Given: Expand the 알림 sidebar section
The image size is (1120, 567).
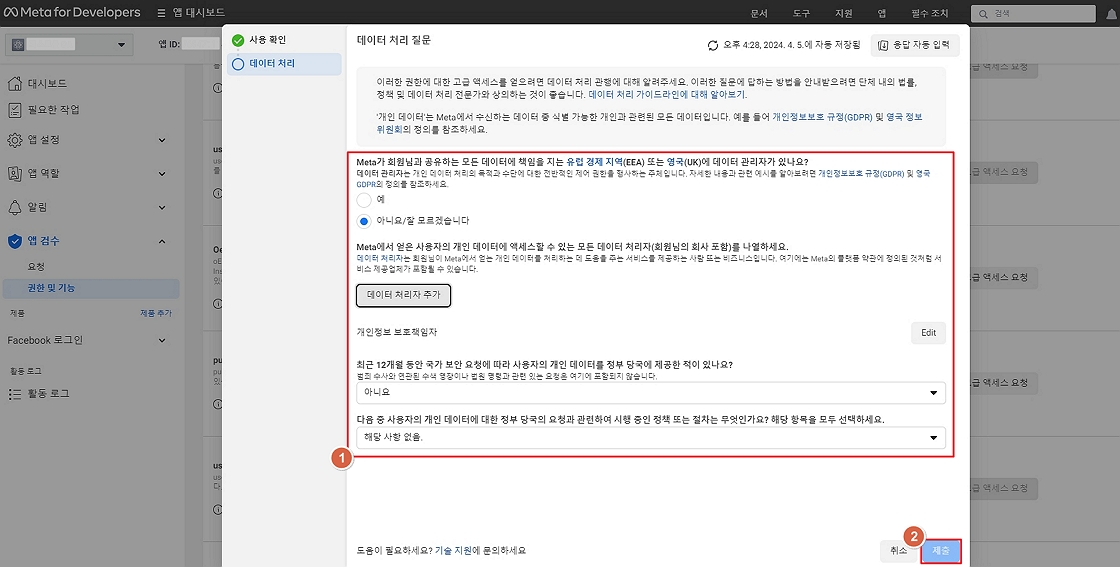Looking at the screenshot, I should coord(162,207).
